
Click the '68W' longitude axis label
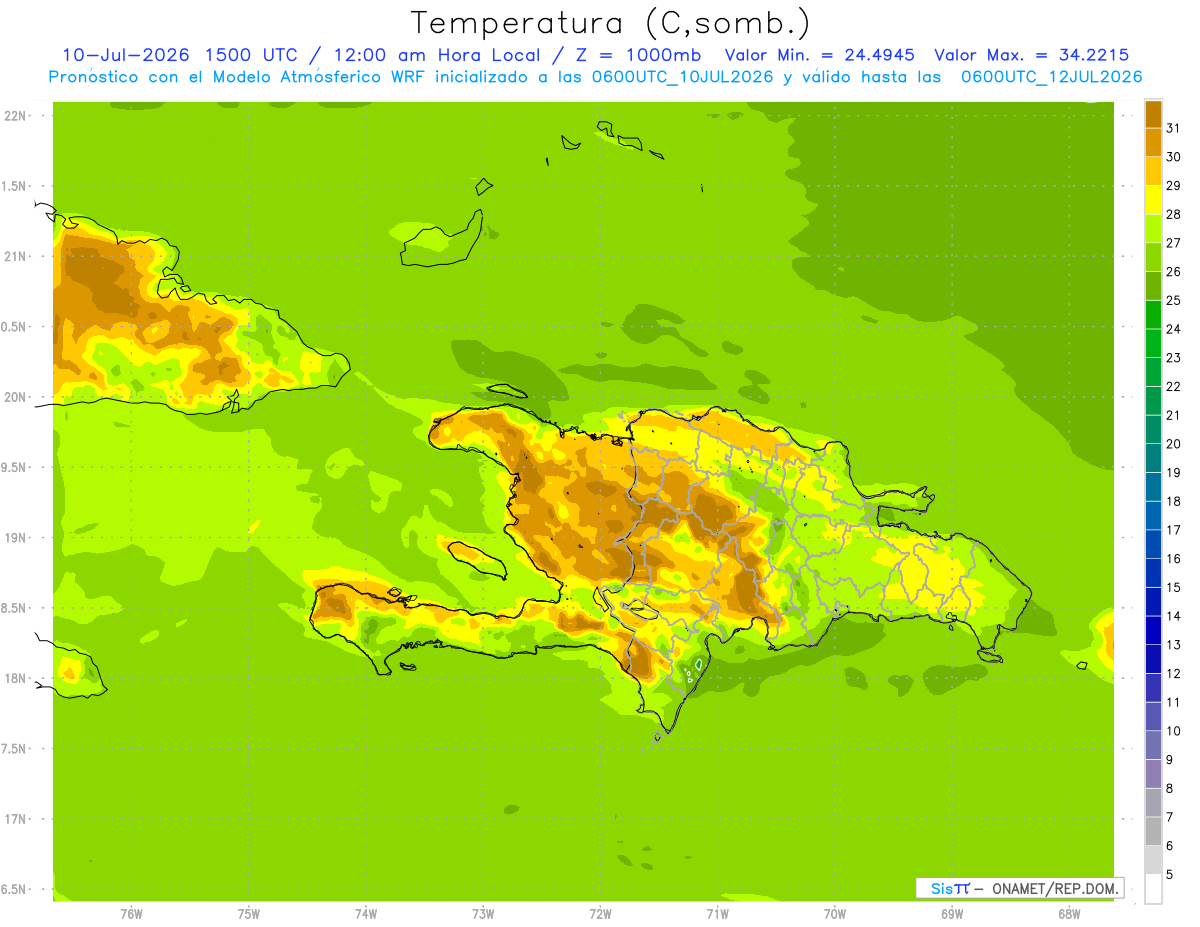1069,914
